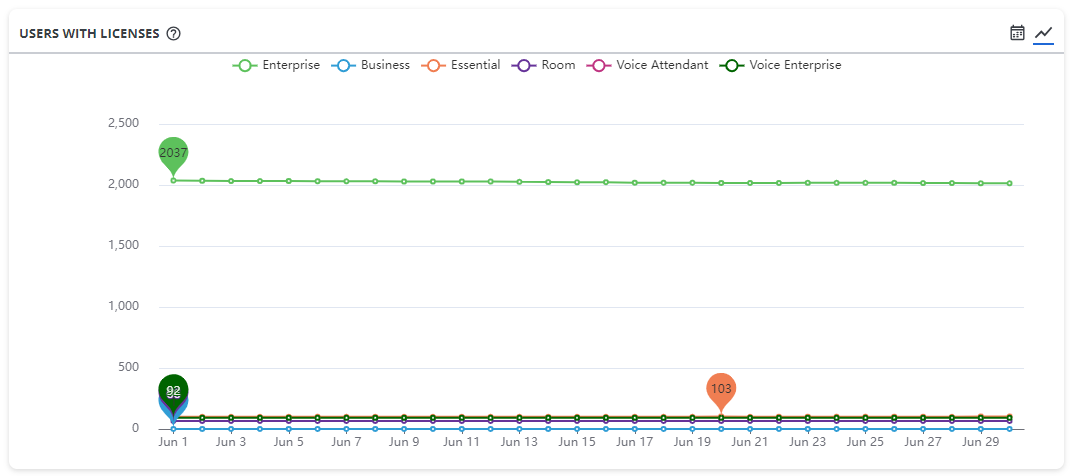Click the green legend circle for Enterprise
1071x476 pixels.
click(245, 66)
